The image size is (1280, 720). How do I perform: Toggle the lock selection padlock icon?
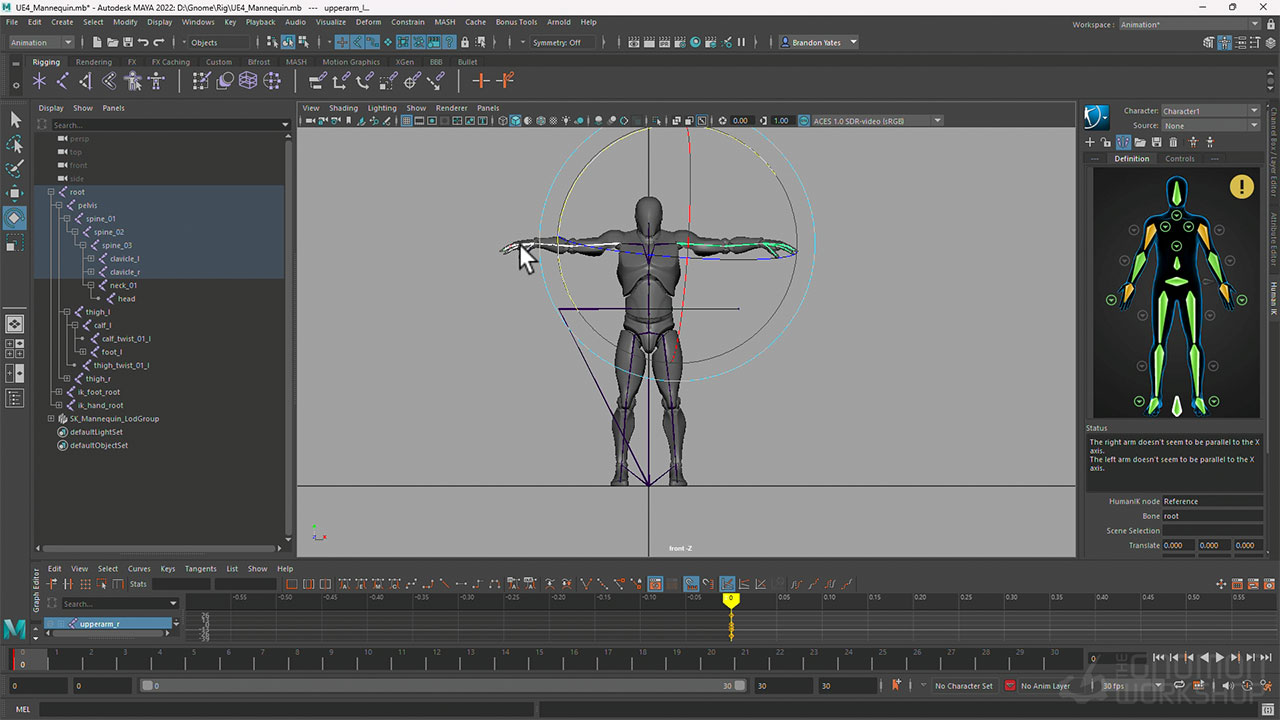[x=465, y=42]
